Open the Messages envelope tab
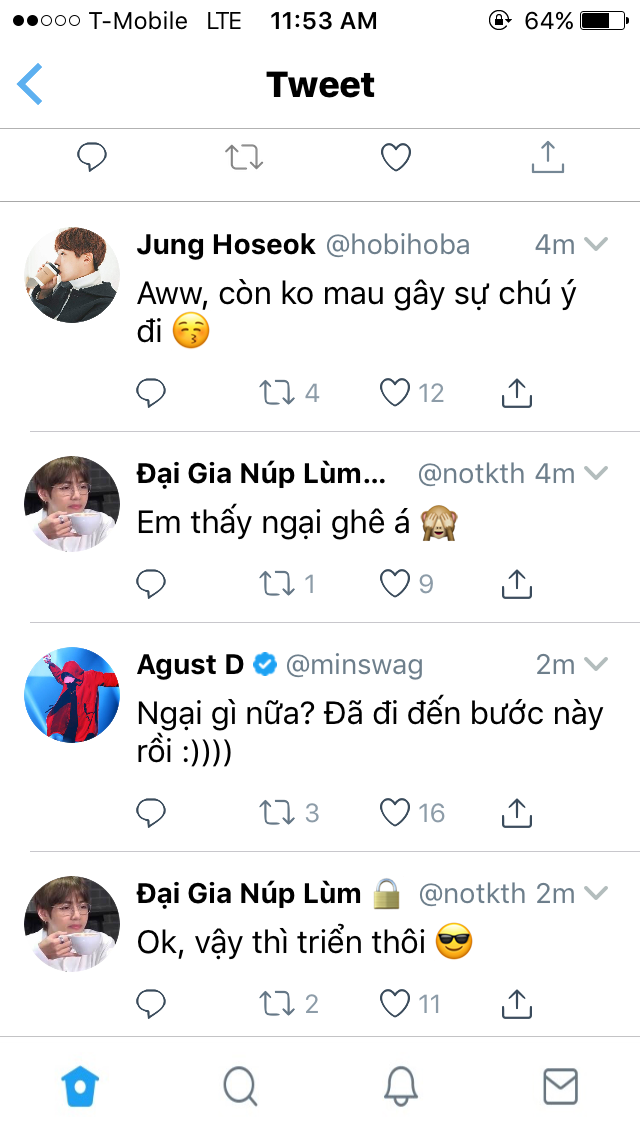640x1136 pixels. 560,1086
